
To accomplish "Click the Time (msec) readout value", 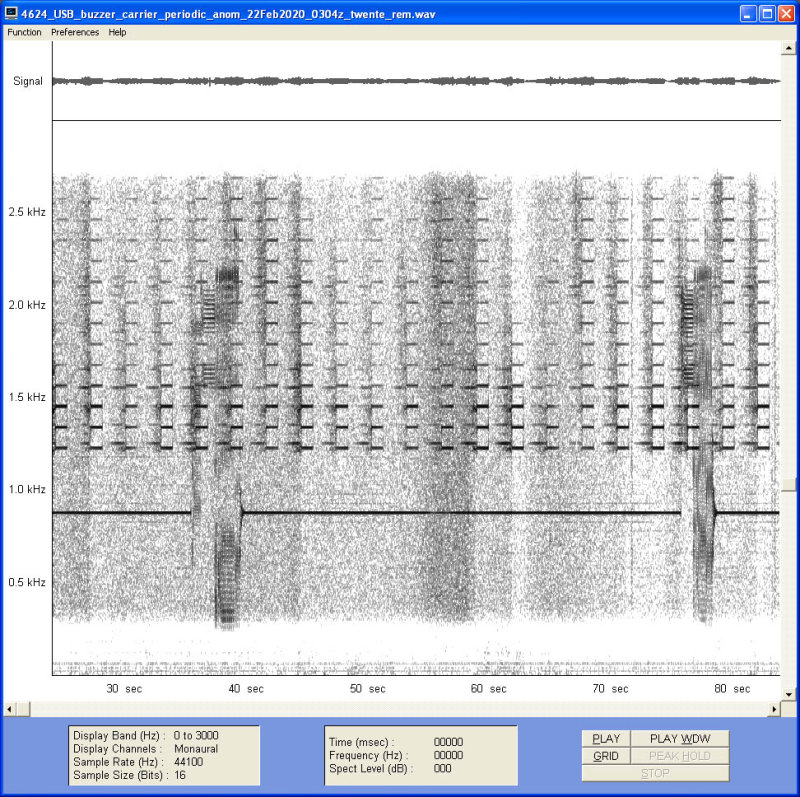I will (448, 742).
